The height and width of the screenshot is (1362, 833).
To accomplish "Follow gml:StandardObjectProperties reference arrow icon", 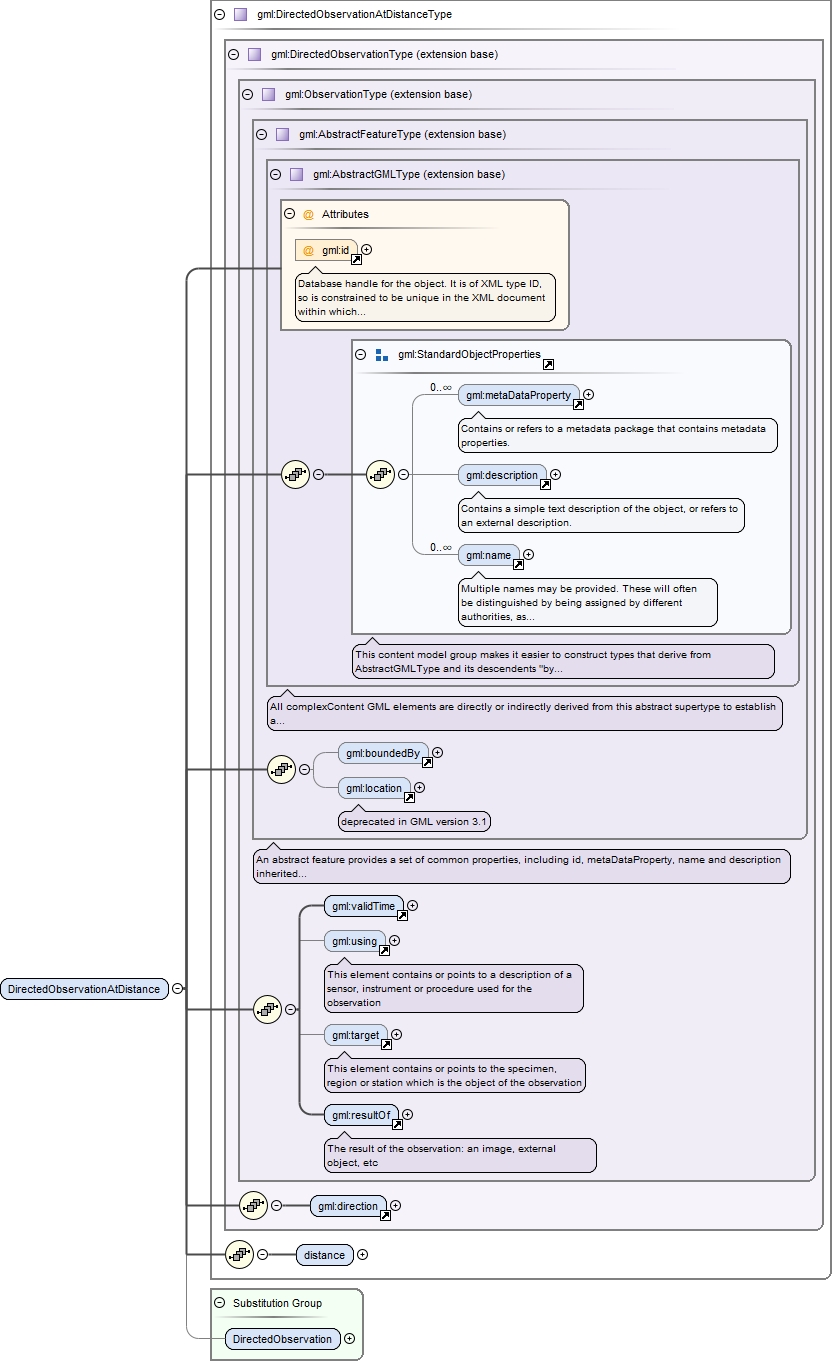I will click(x=548, y=365).
